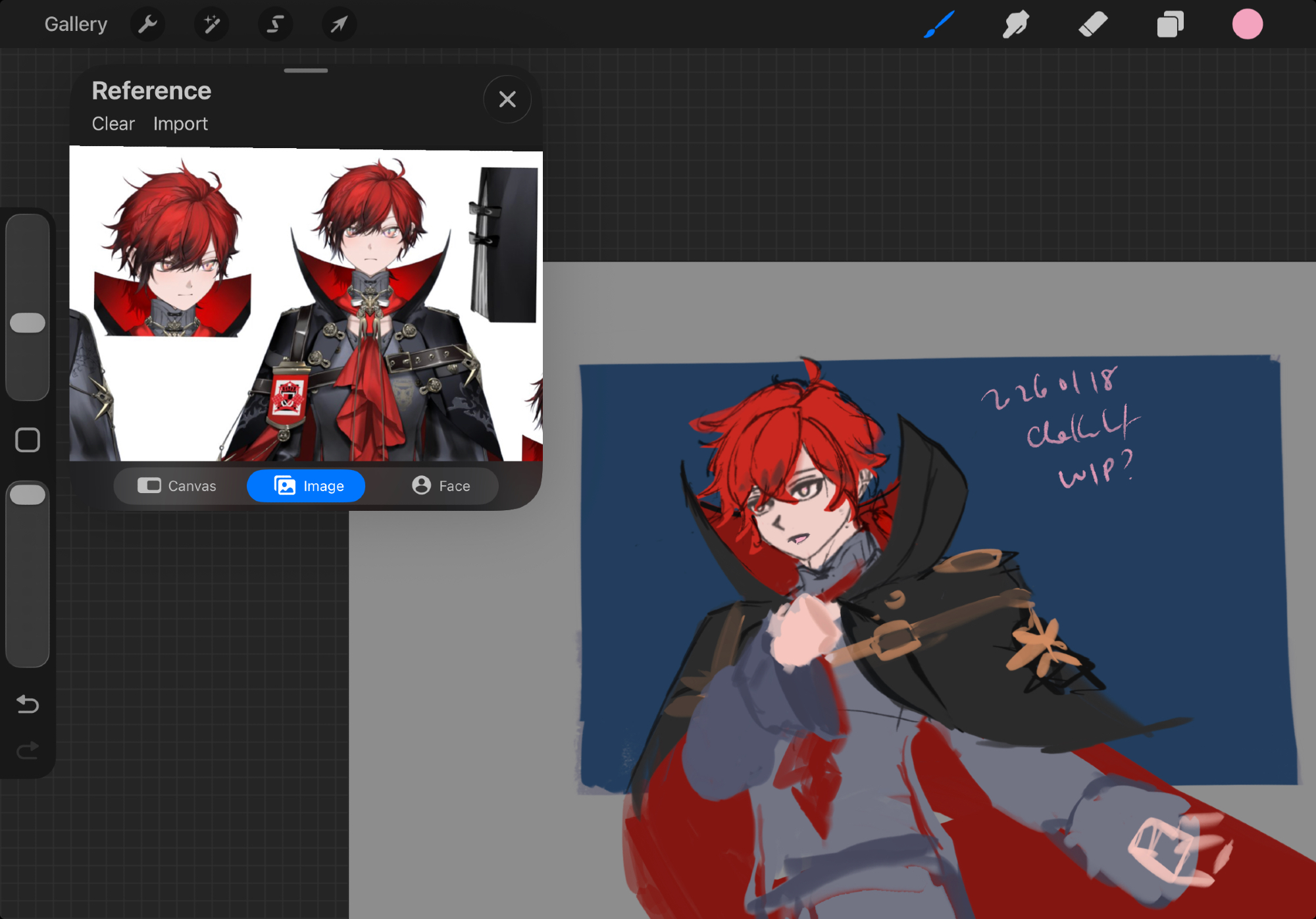Select the Smudge tool
Viewport: 1316px width, 919px height.
pos(1015,24)
